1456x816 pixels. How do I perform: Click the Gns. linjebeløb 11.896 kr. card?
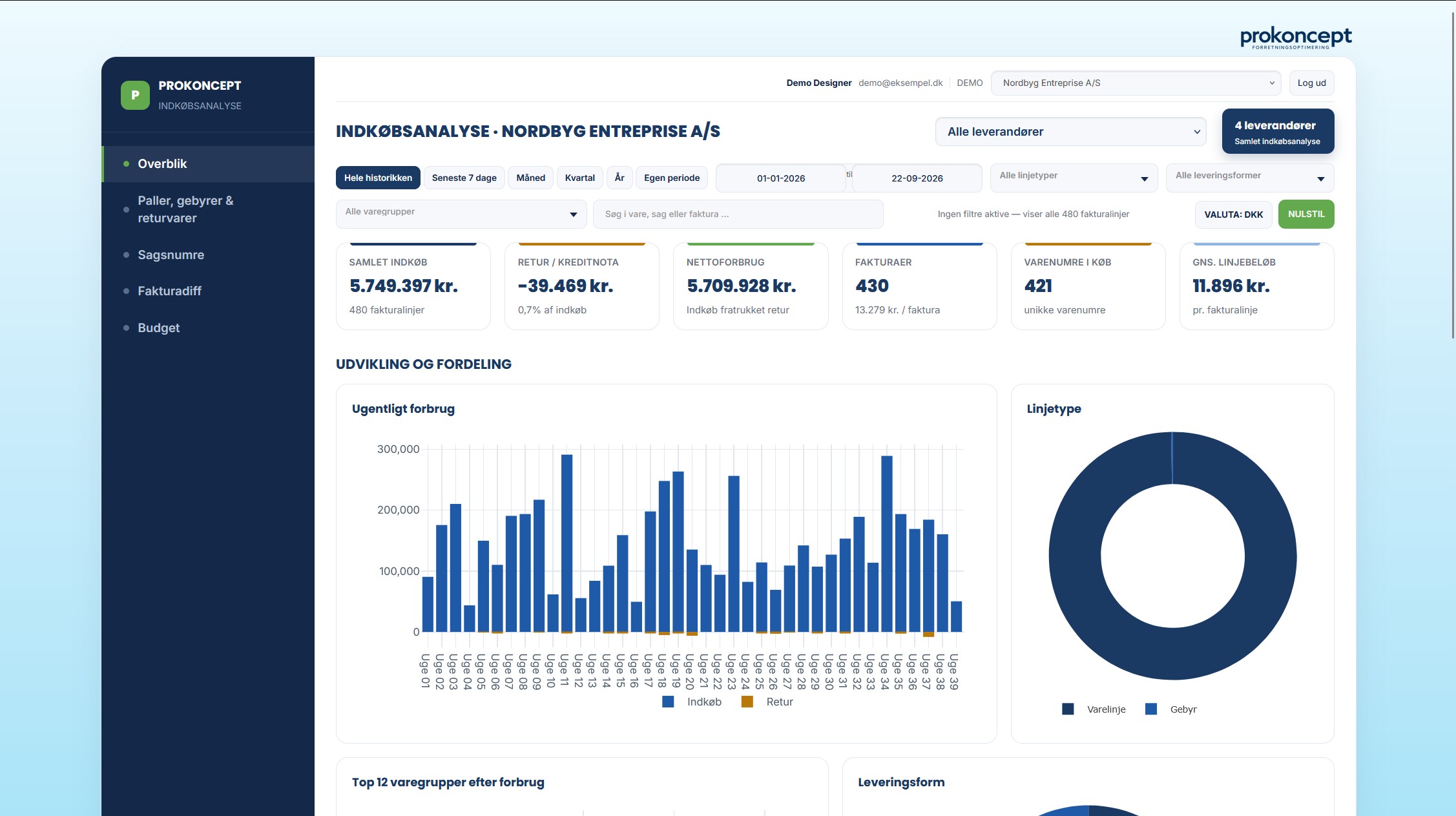[1257, 286]
